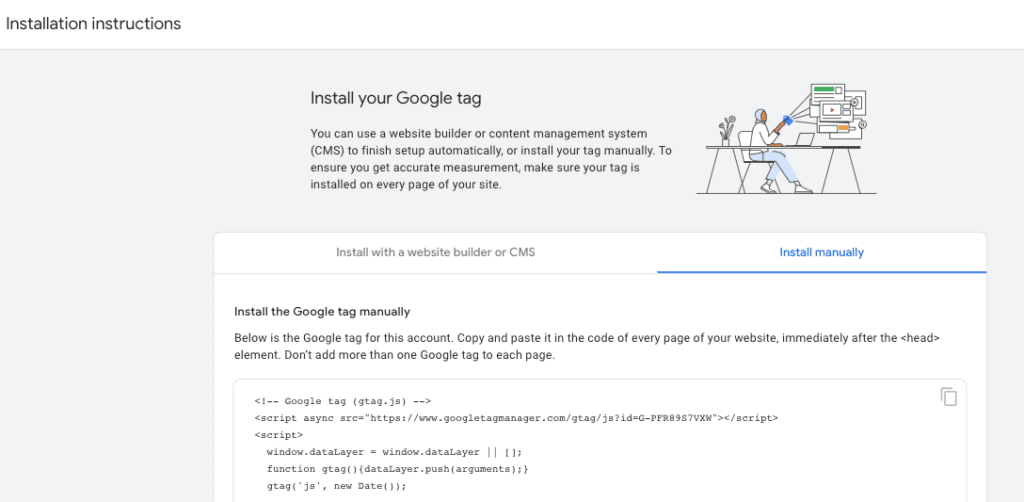This screenshot has width=1024, height=502.
Task: Click the Google tag (gtag.js) comment line
Action: (343, 401)
